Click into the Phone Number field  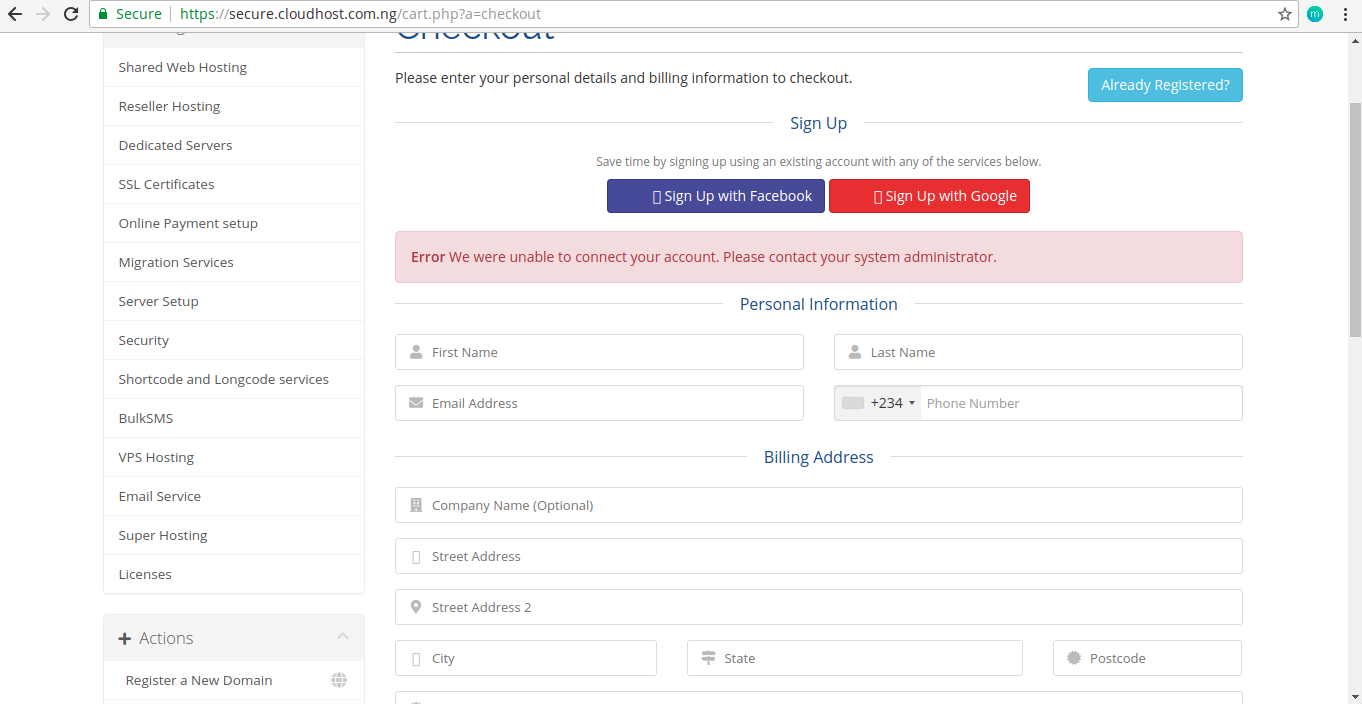(x=1081, y=403)
